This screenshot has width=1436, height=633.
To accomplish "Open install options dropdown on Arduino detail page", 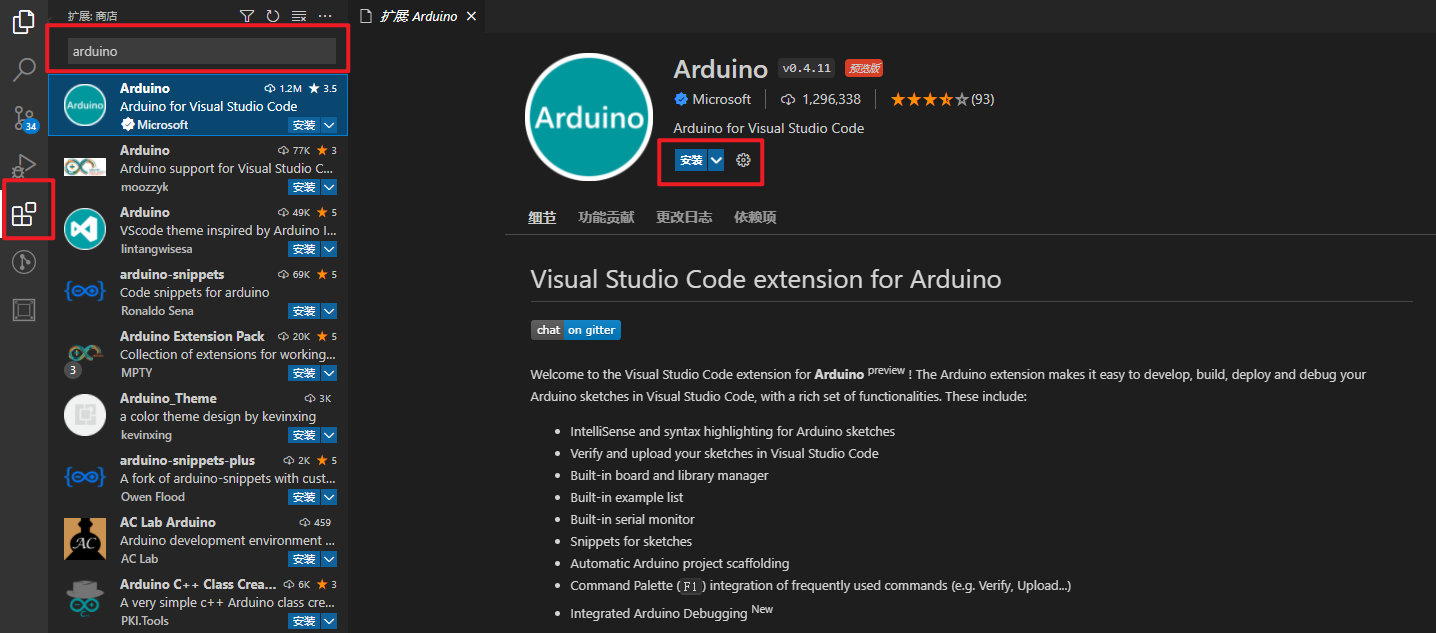I will point(716,160).
